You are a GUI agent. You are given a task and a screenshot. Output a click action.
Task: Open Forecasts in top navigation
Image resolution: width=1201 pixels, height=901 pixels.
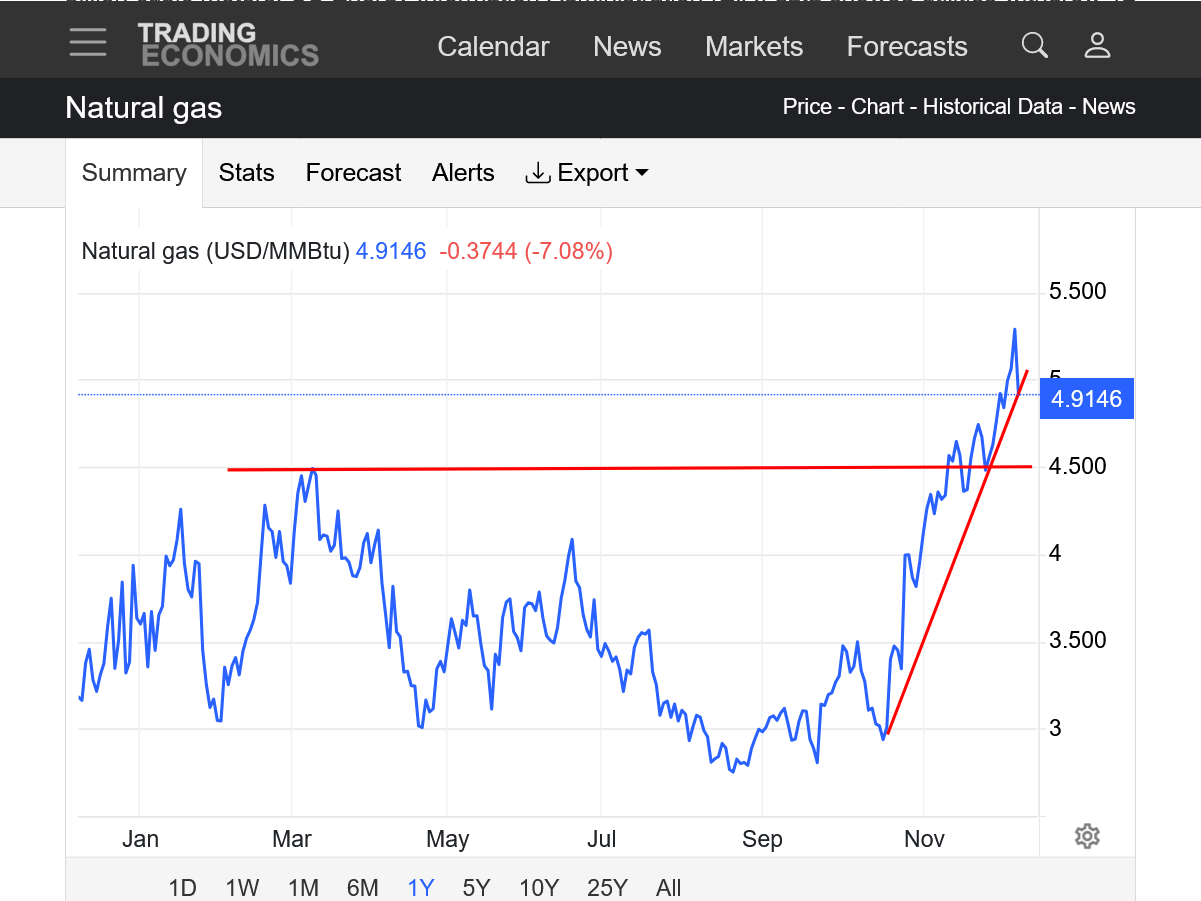pyautogui.click(x=907, y=47)
